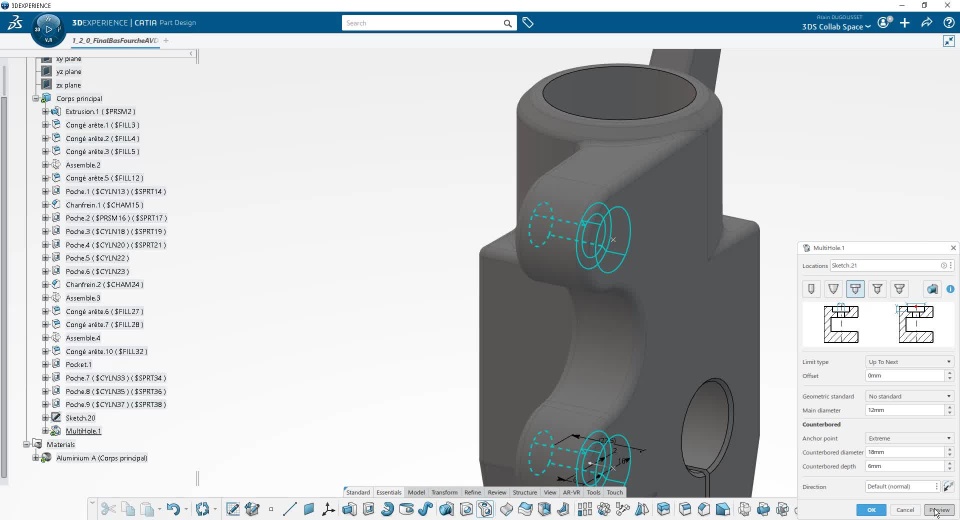This screenshot has width=960, height=520.
Task: Switch to the Essentials toolbar tab
Action: pos(389,492)
